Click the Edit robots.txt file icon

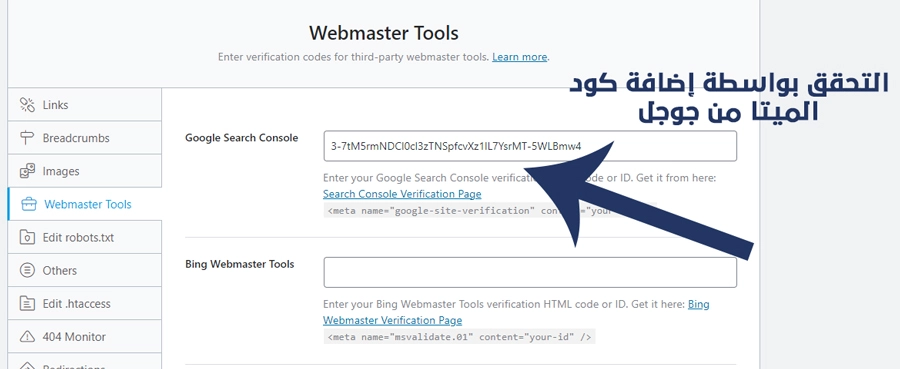[x=27, y=237]
